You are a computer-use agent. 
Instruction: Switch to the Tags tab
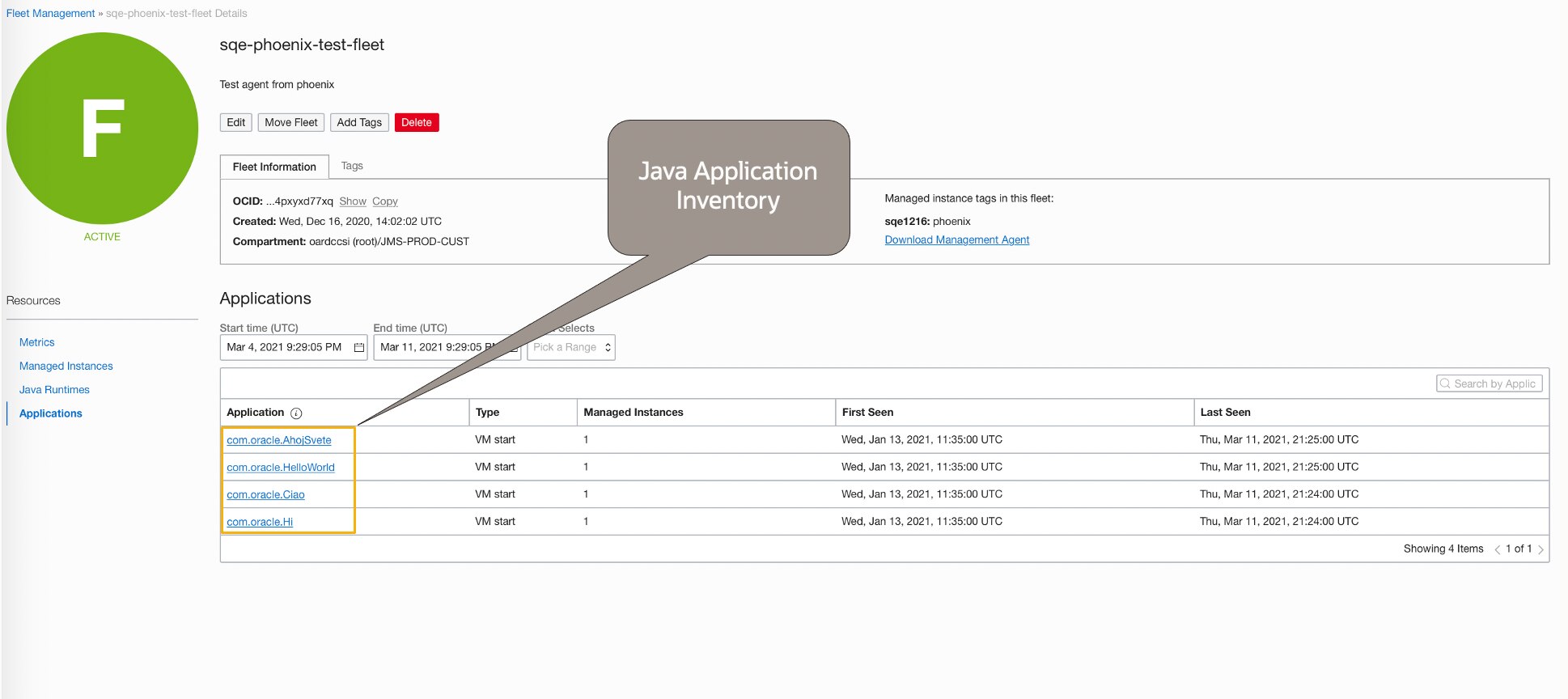point(352,166)
